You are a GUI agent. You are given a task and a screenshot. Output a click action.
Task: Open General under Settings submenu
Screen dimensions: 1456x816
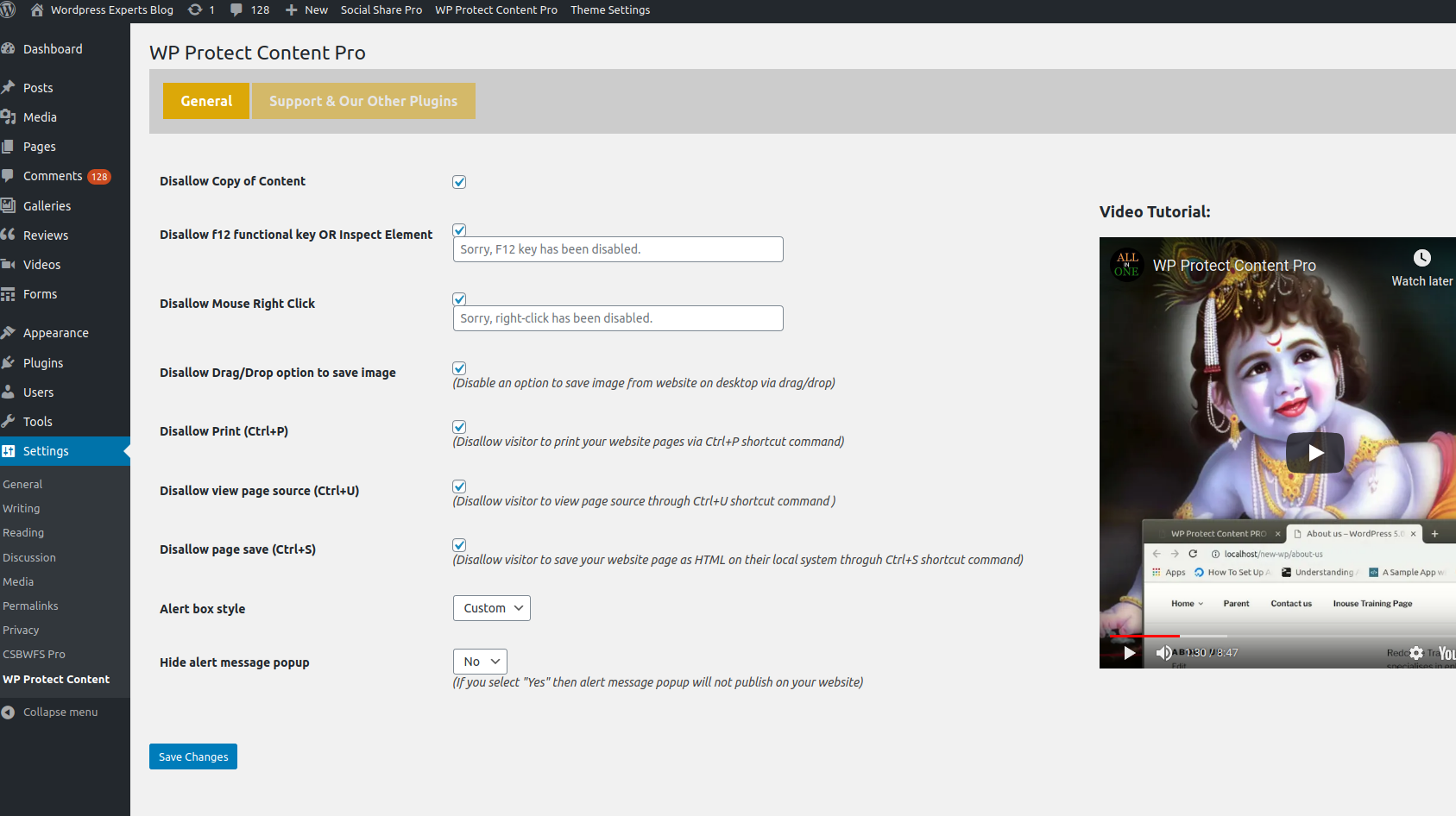coord(22,485)
